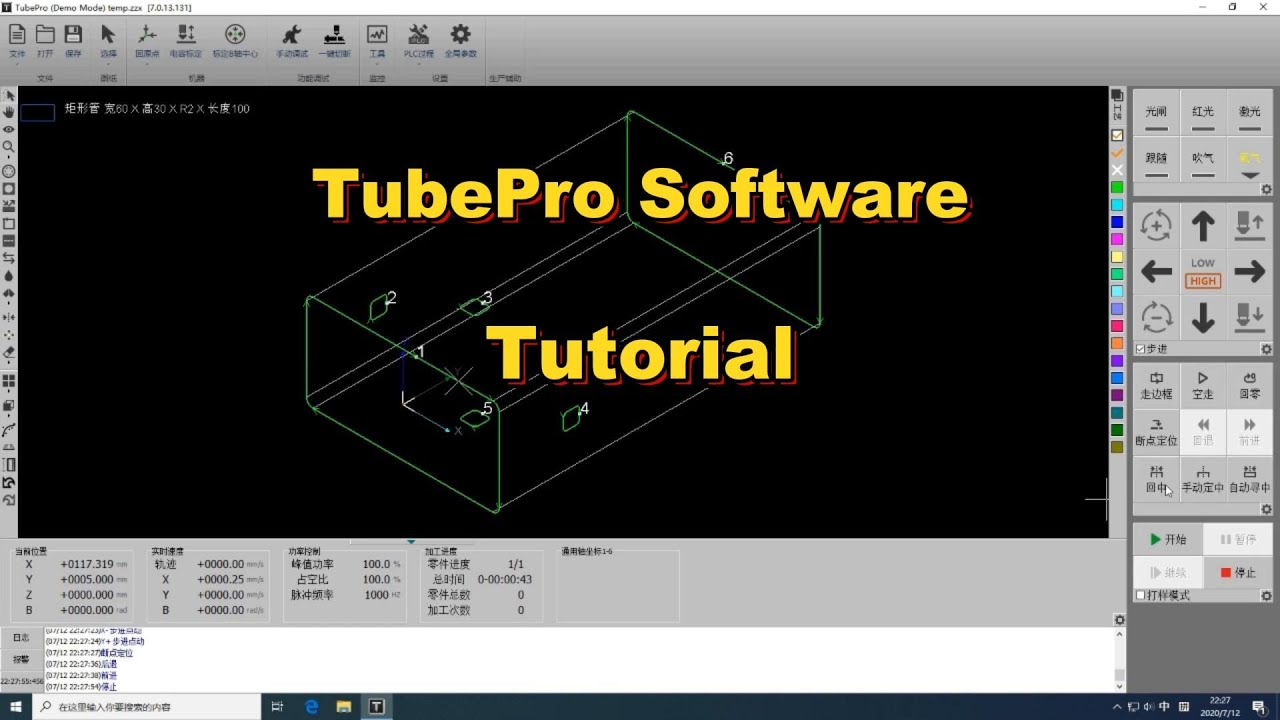The width and height of the screenshot is (1280, 720).
Task: Open the 报警 alarm tab
Action: pyautogui.click(x=21, y=659)
